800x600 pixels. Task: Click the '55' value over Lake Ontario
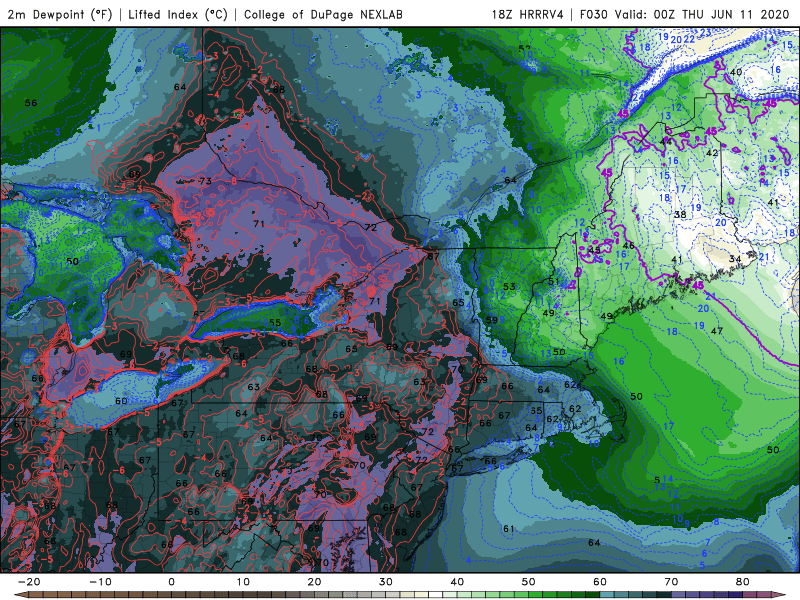(275, 322)
